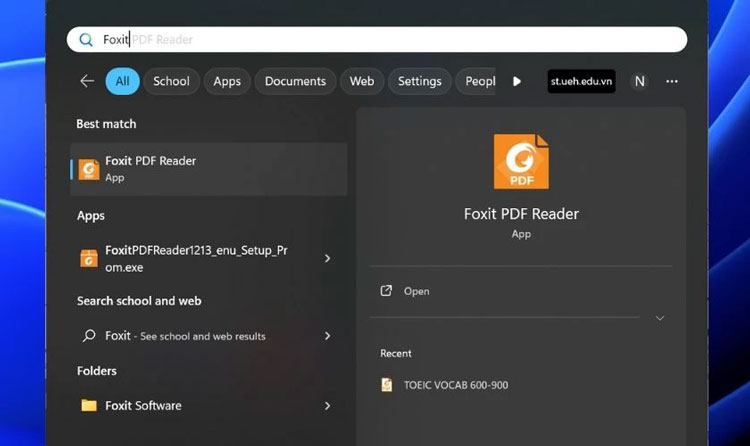Click the large Foxit PDF Reader logo
The width and height of the screenshot is (750, 446).
(x=521, y=161)
